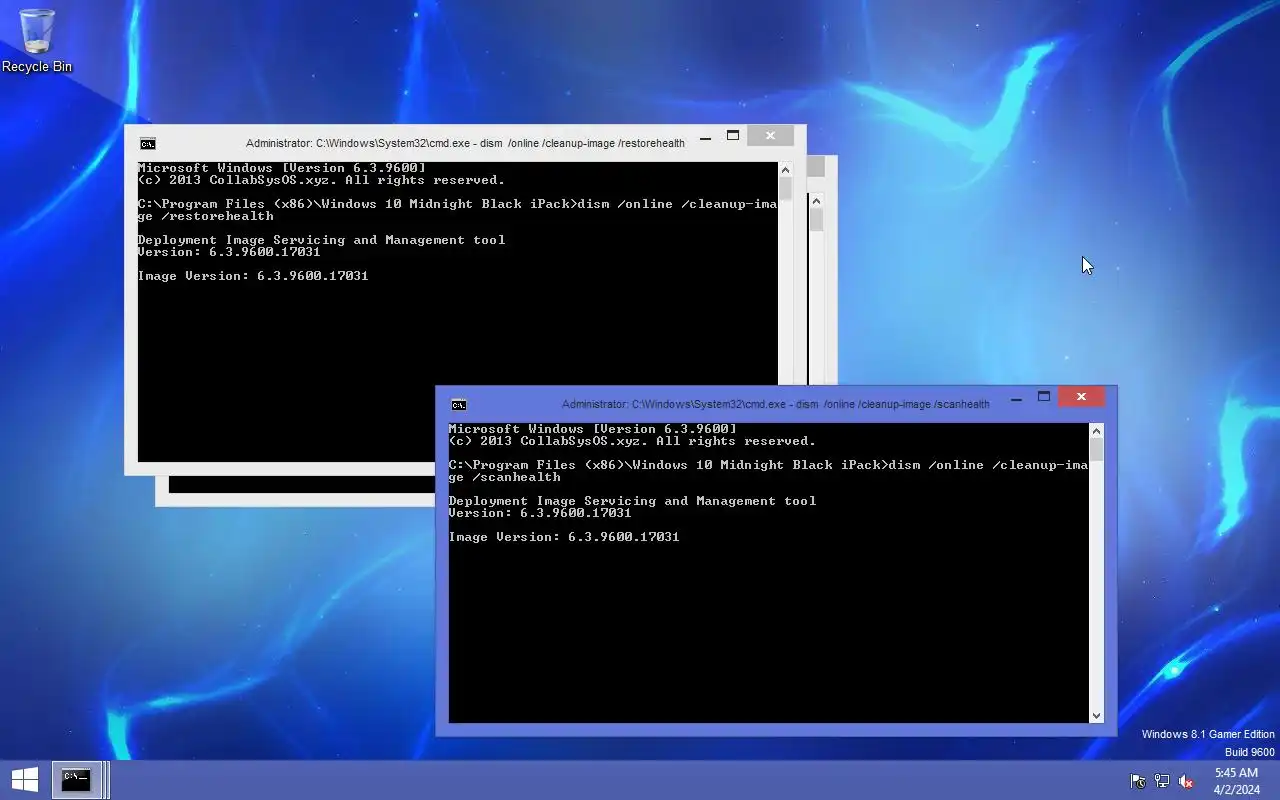Image resolution: width=1280 pixels, height=800 pixels.
Task: Click the scanhealth window scrollbar thumb
Action: (x=1096, y=450)
